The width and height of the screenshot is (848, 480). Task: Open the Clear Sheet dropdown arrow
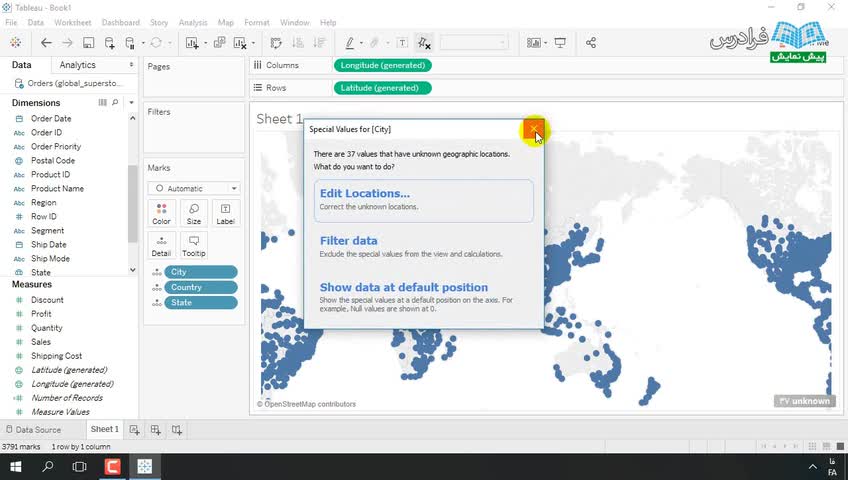(253, 43)
